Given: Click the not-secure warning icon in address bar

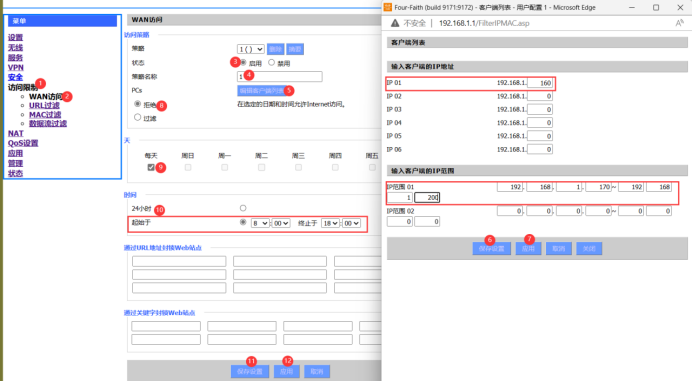Looking at the screenshot, I should tap(395, 23).
